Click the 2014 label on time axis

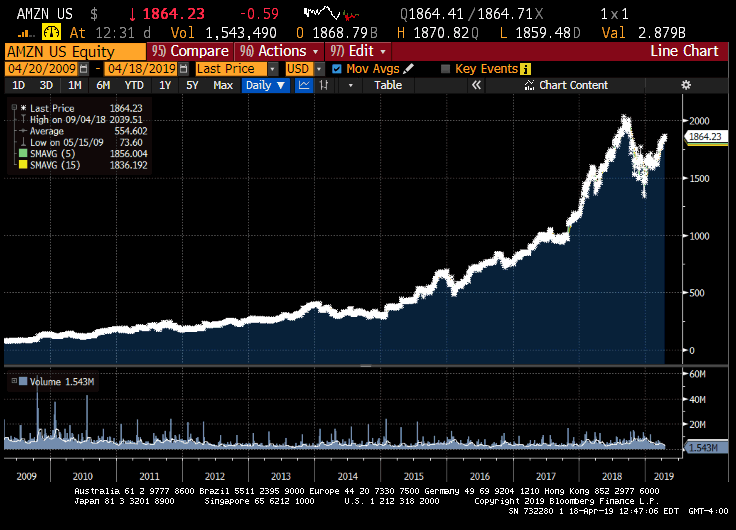tap(347, 476)
